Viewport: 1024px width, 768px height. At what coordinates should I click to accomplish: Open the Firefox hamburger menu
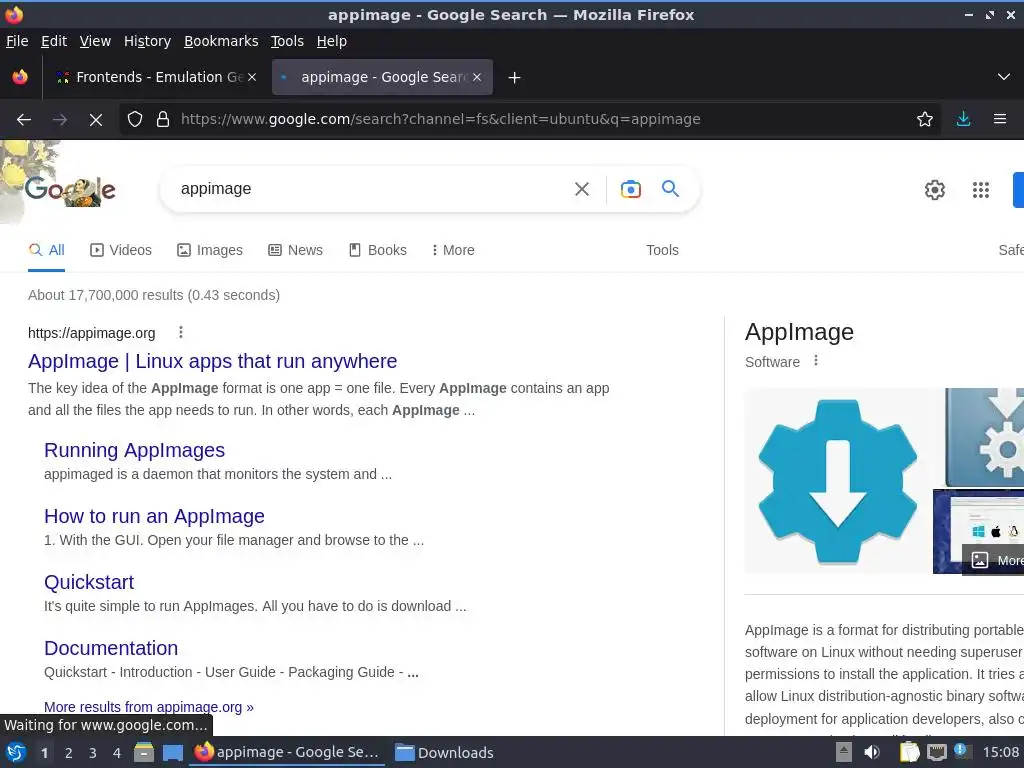click(1000, 120)
